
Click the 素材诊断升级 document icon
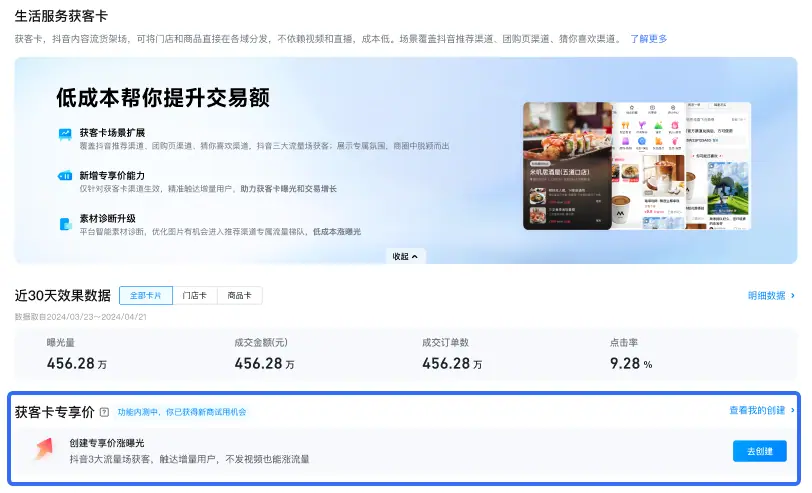click(x=65, y=224)
